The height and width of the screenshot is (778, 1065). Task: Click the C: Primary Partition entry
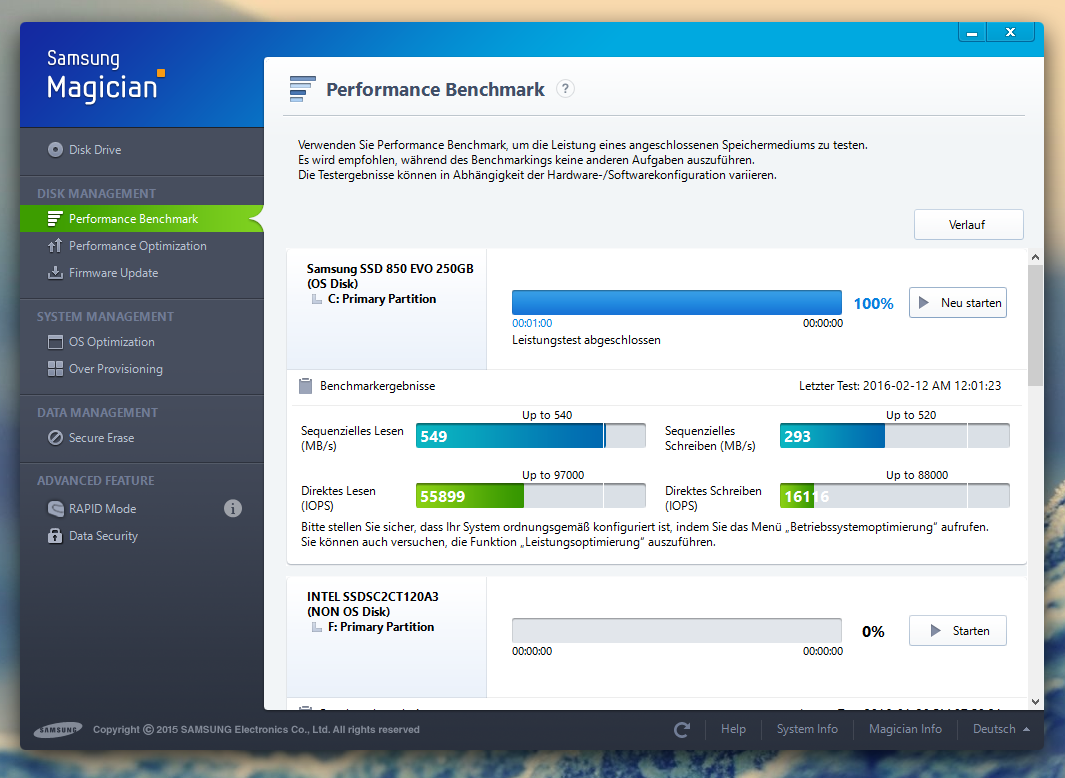tap(382, 299)
